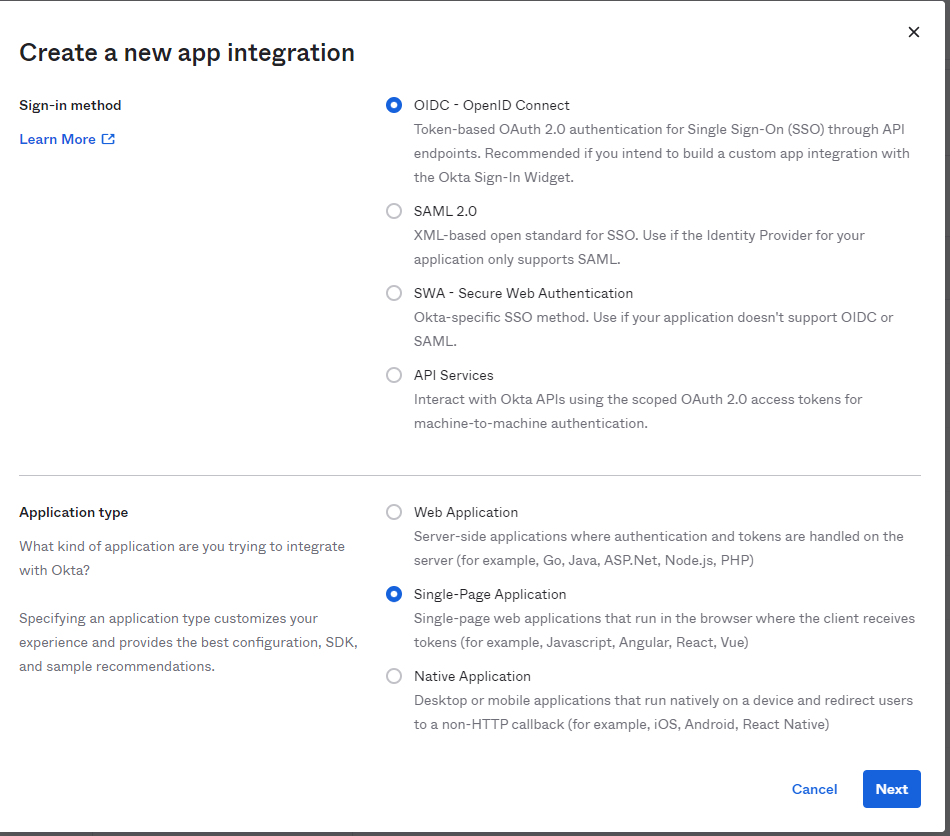This screenshot has height=836, width=950.
Task: Click the external-link icon beside Learn More
Action: click(107, 138)
